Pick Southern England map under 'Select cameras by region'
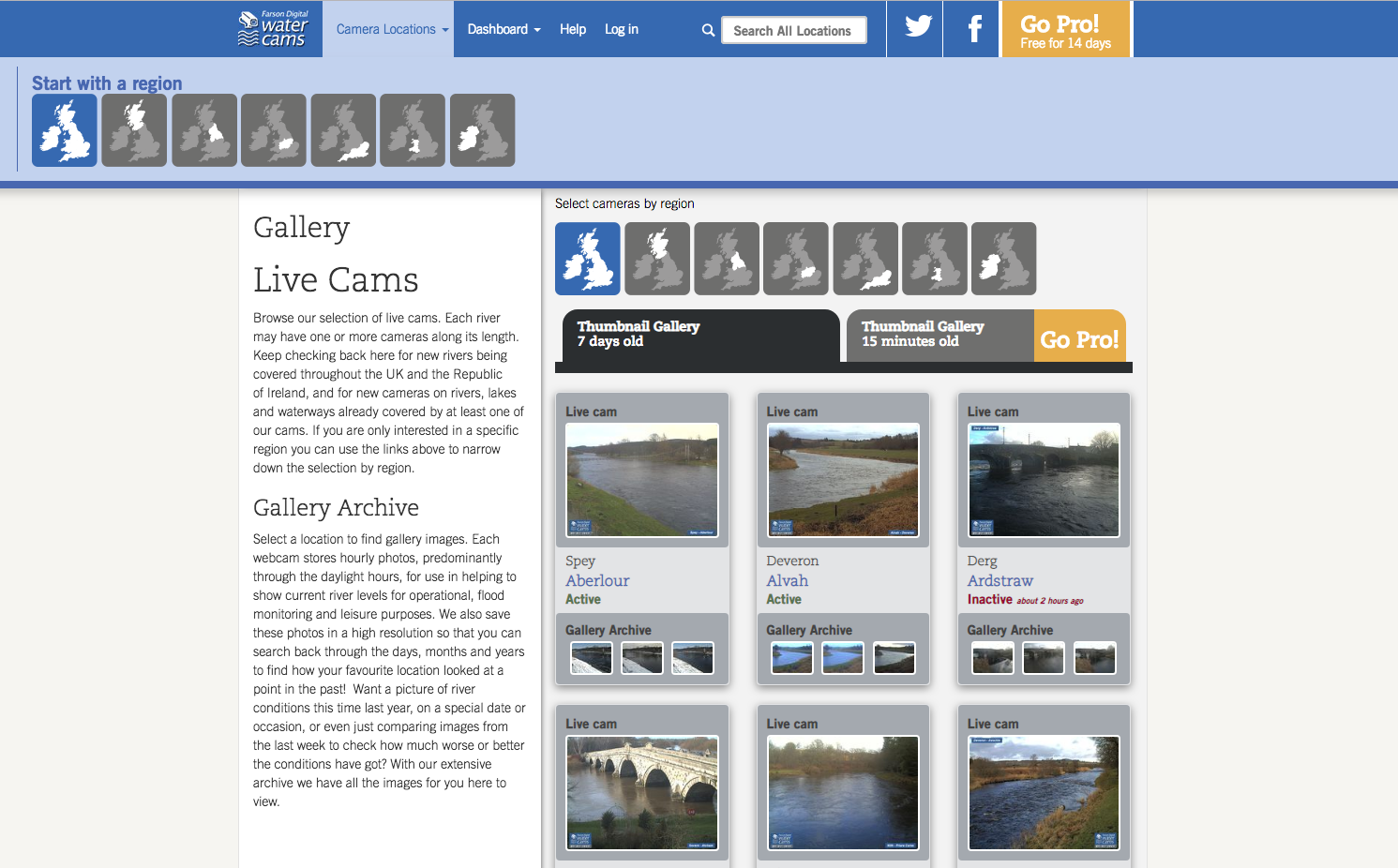This screenshot has width=1398, height=868. point(865,259)
